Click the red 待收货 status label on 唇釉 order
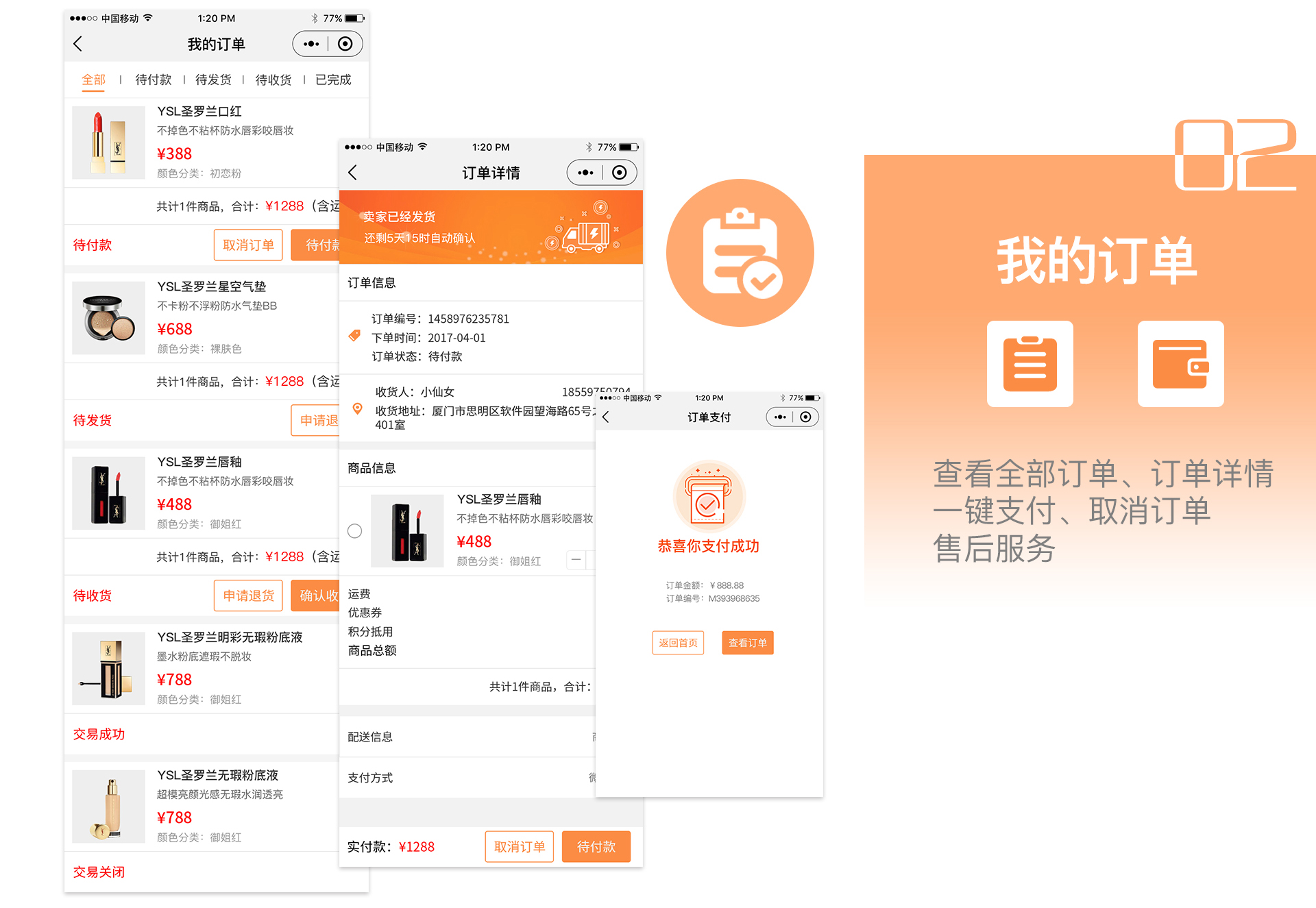Viewport: 1316px width, 908px height. (93, 596)
